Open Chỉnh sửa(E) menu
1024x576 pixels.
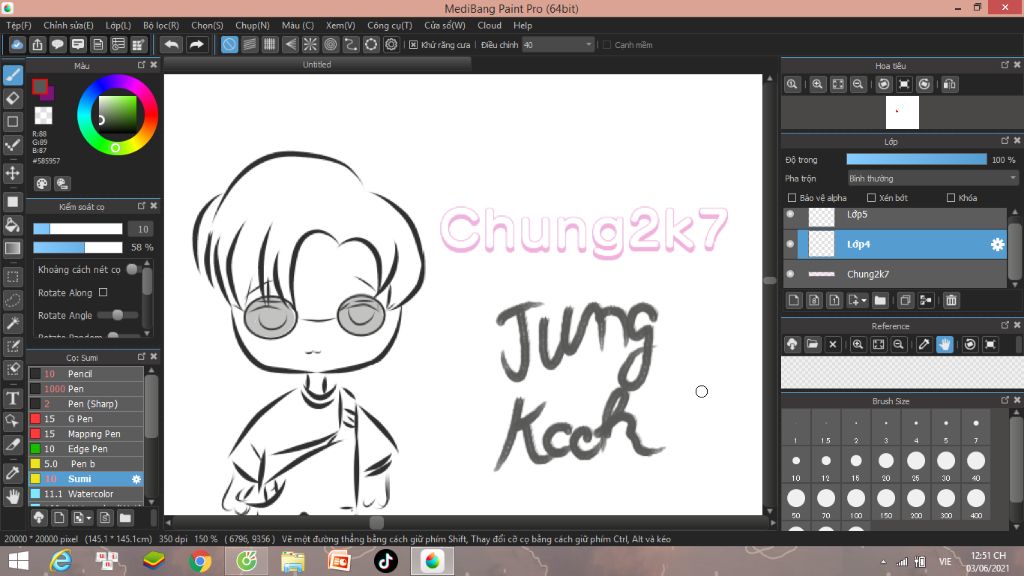point(68,25)
